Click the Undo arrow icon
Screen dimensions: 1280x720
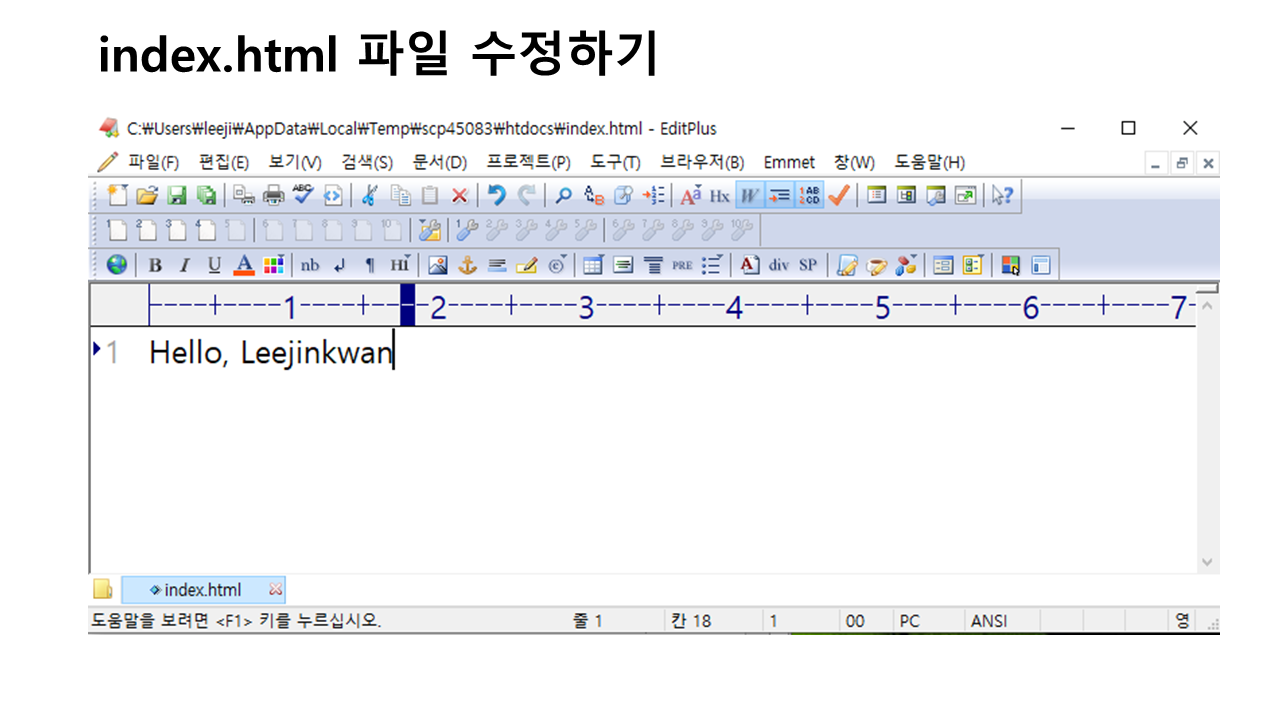(x=497, y=196)
